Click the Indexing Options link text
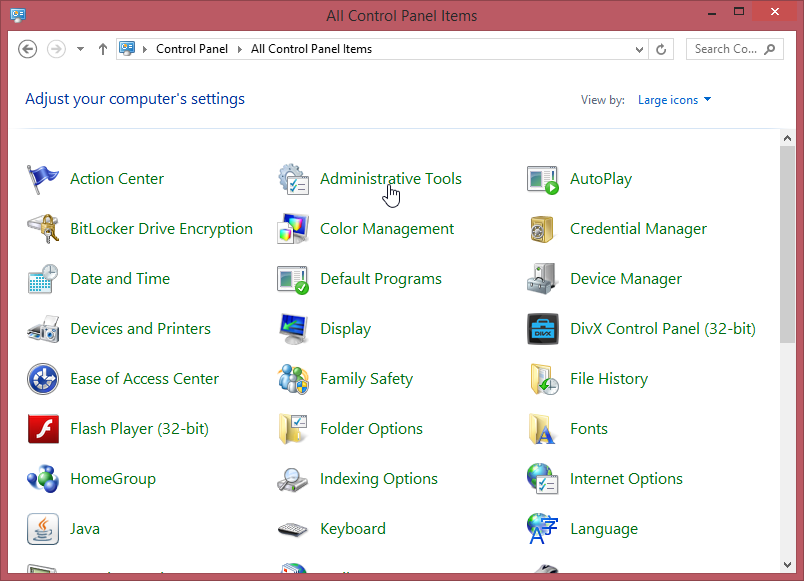The image size is (804, 581). [379, 479]
